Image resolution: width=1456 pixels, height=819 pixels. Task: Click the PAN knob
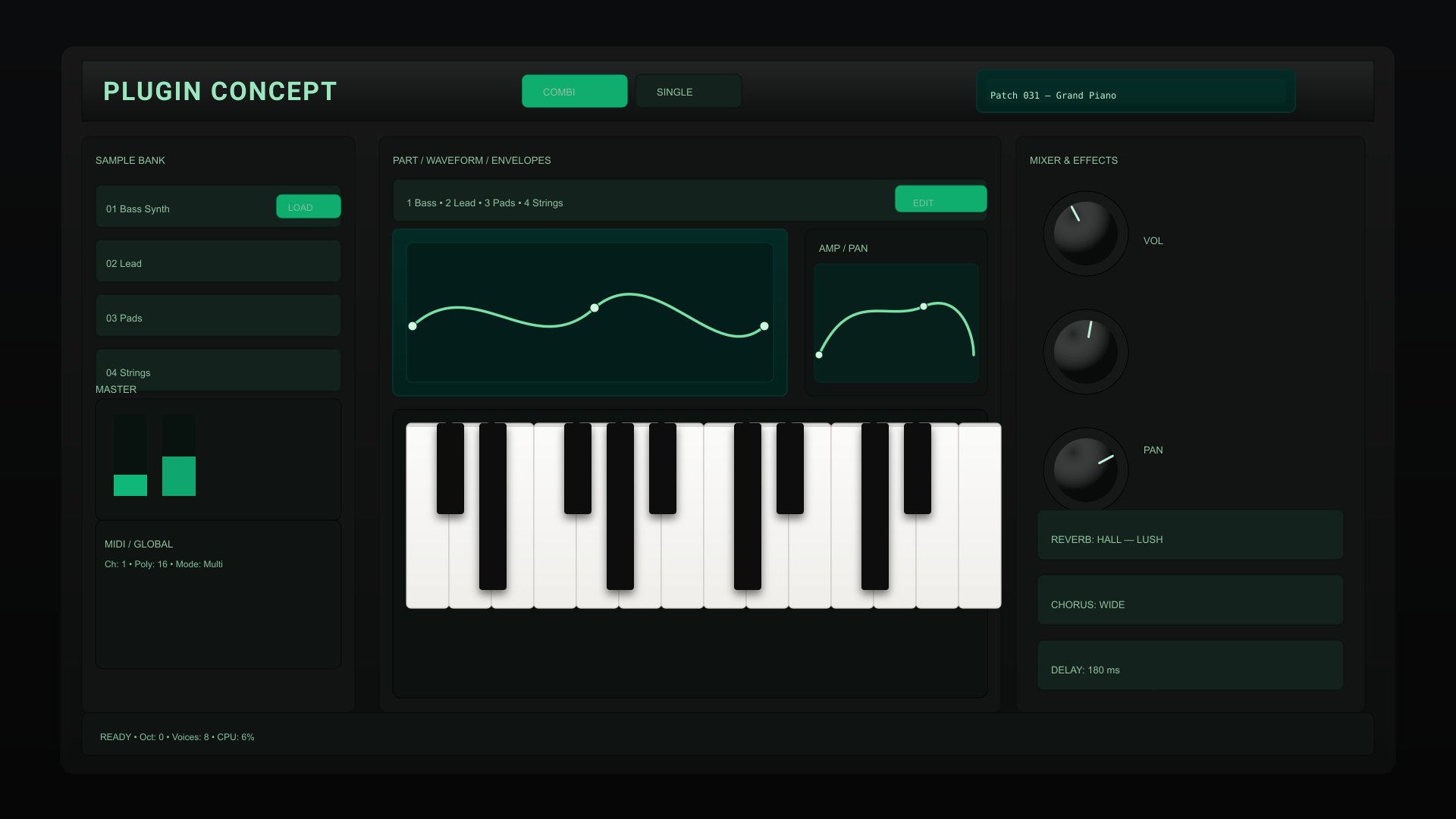click(1085, 470)
